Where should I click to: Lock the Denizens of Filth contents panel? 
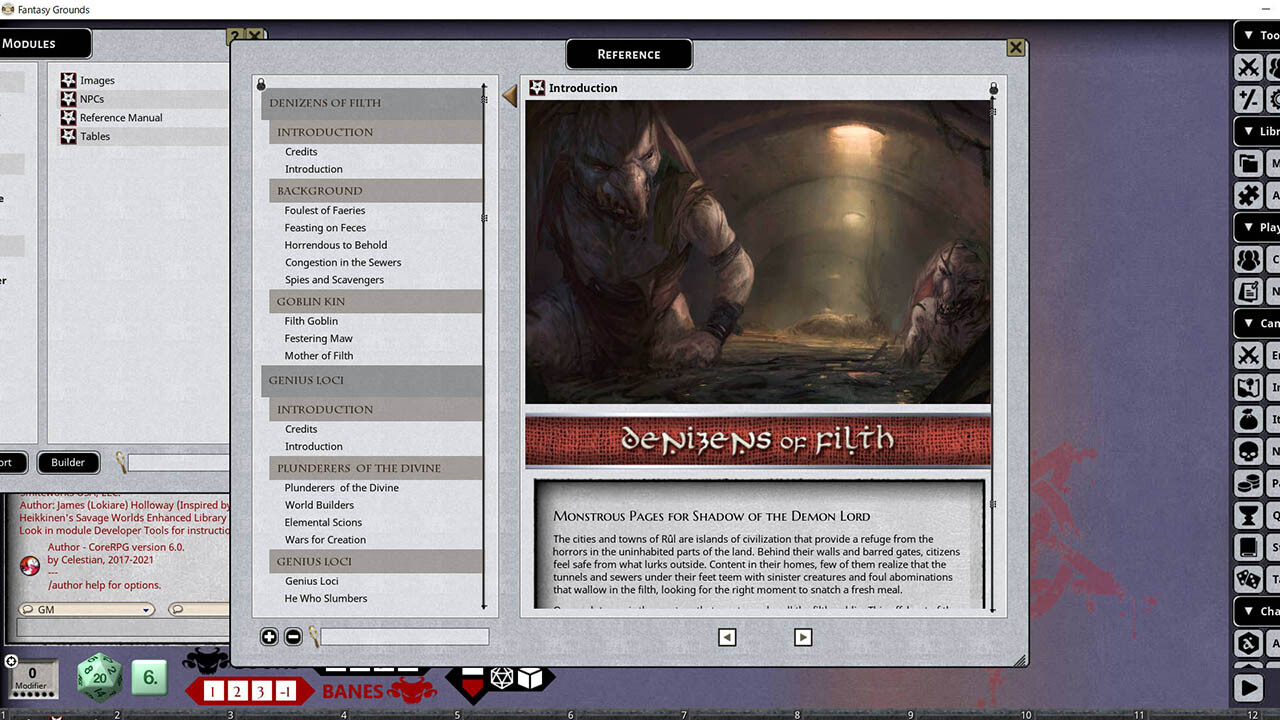click(x=260, y=83)
